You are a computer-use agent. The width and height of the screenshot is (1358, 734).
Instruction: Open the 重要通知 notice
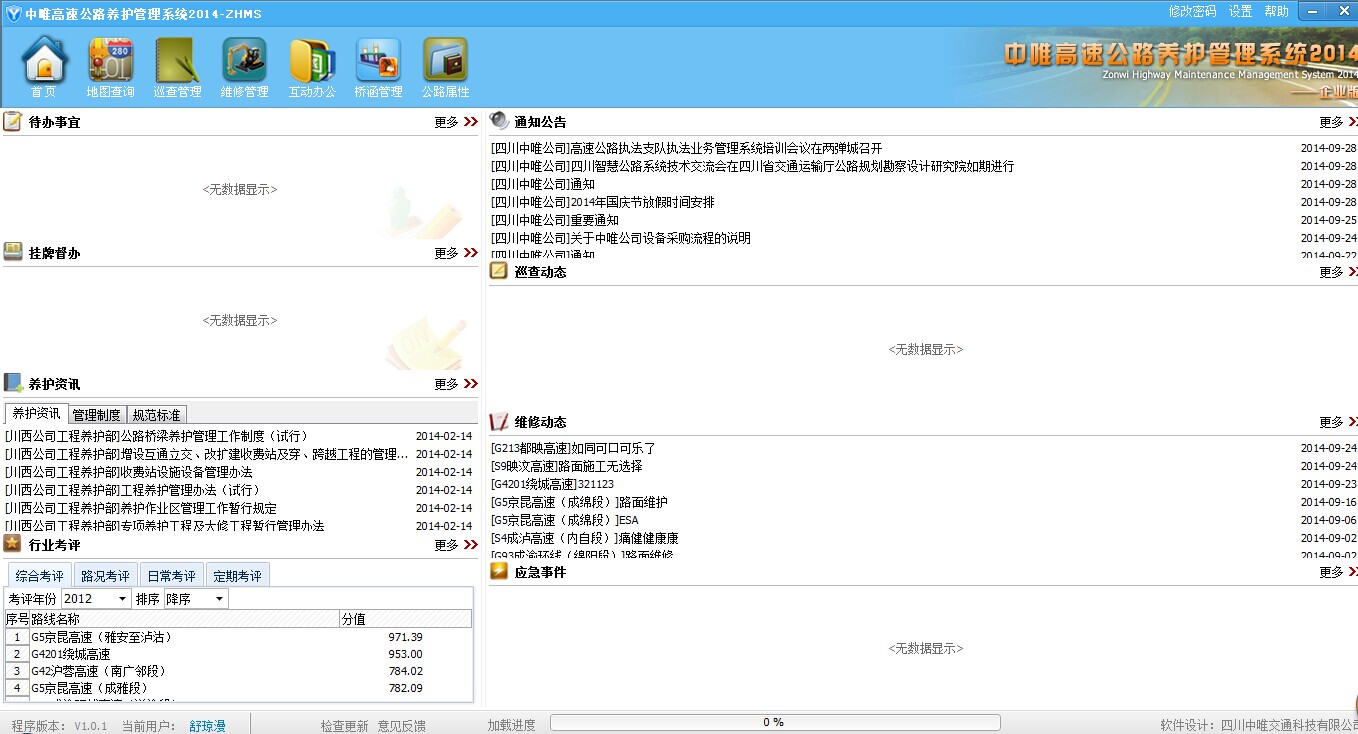[555, 220]
